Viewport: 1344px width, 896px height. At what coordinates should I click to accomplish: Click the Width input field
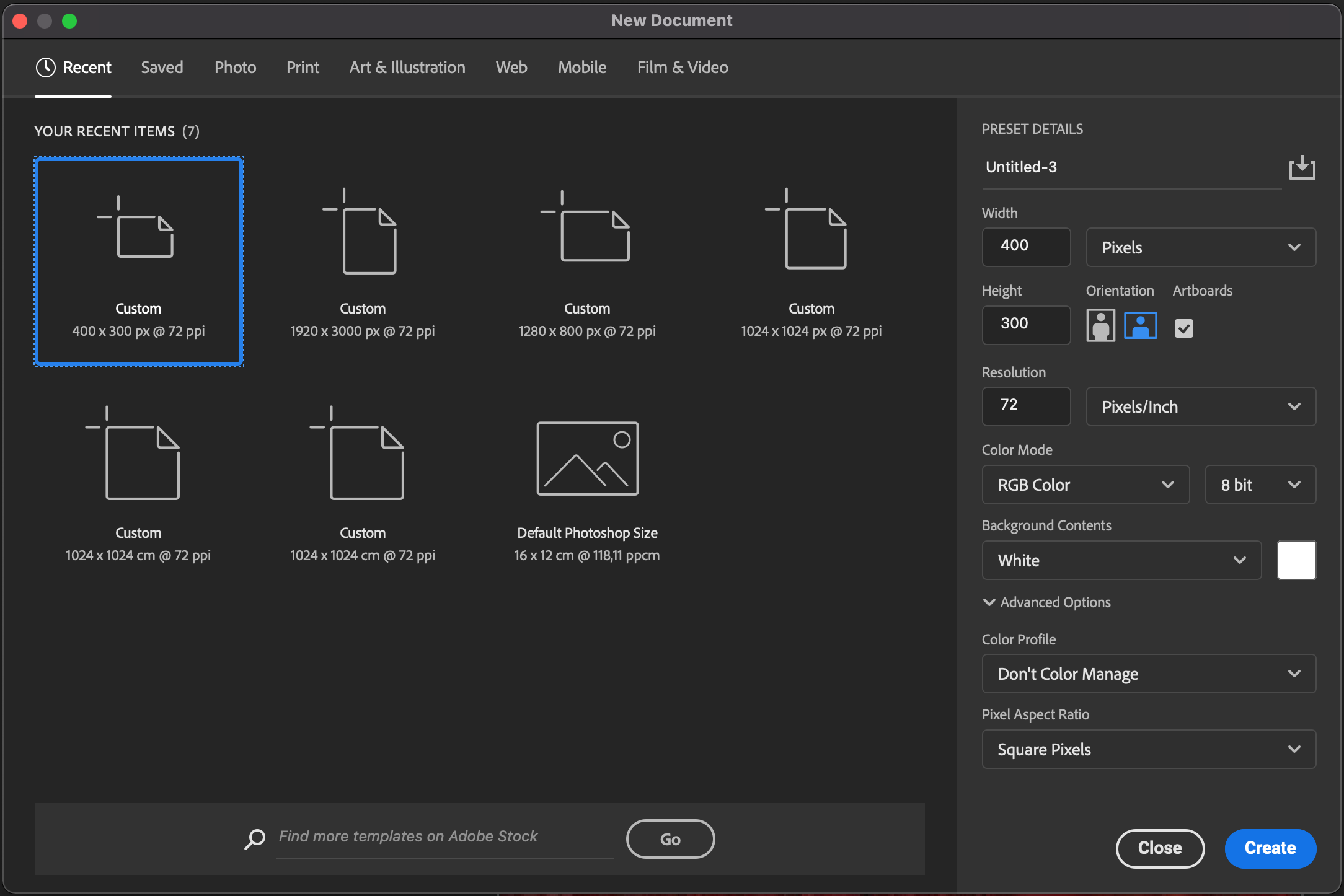click(x=1025, y=247)
